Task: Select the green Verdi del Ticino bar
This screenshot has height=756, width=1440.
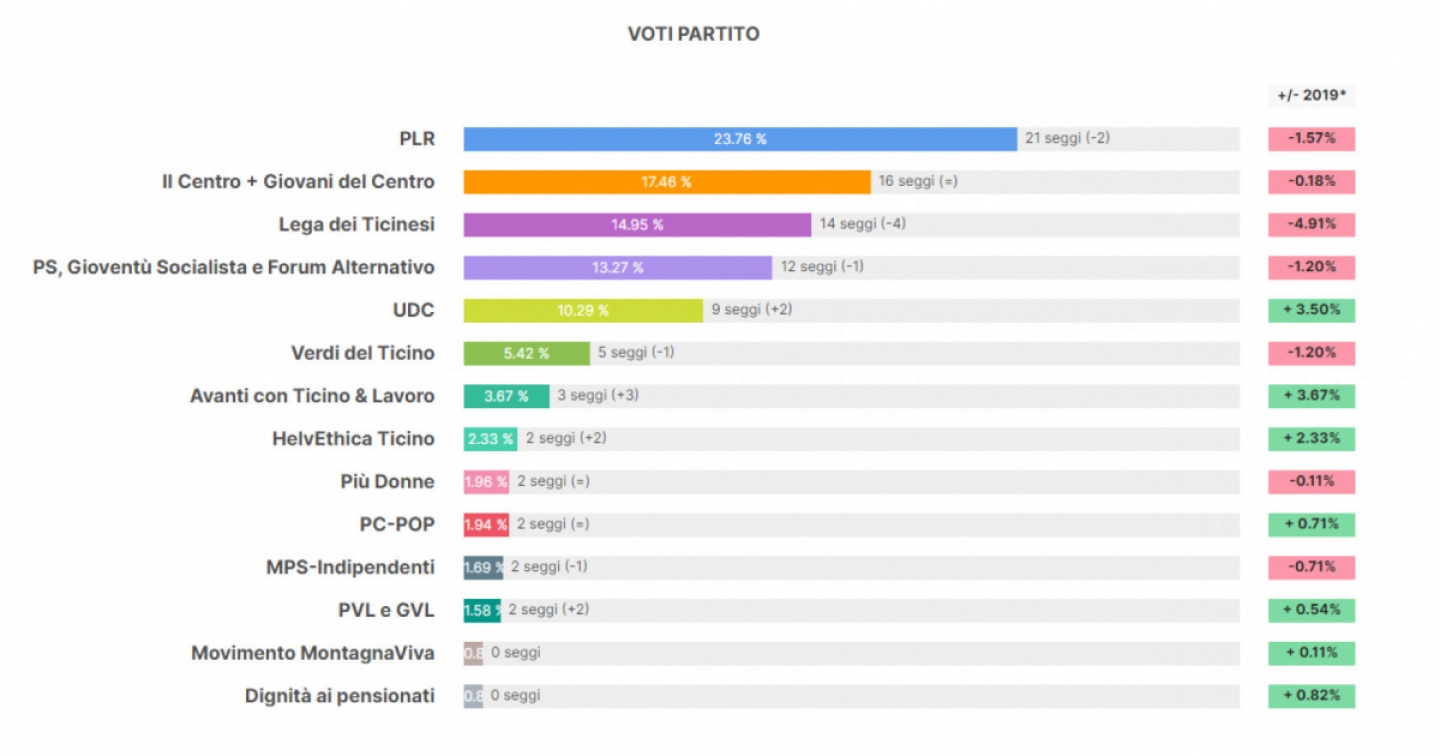Action: (526, 353)
